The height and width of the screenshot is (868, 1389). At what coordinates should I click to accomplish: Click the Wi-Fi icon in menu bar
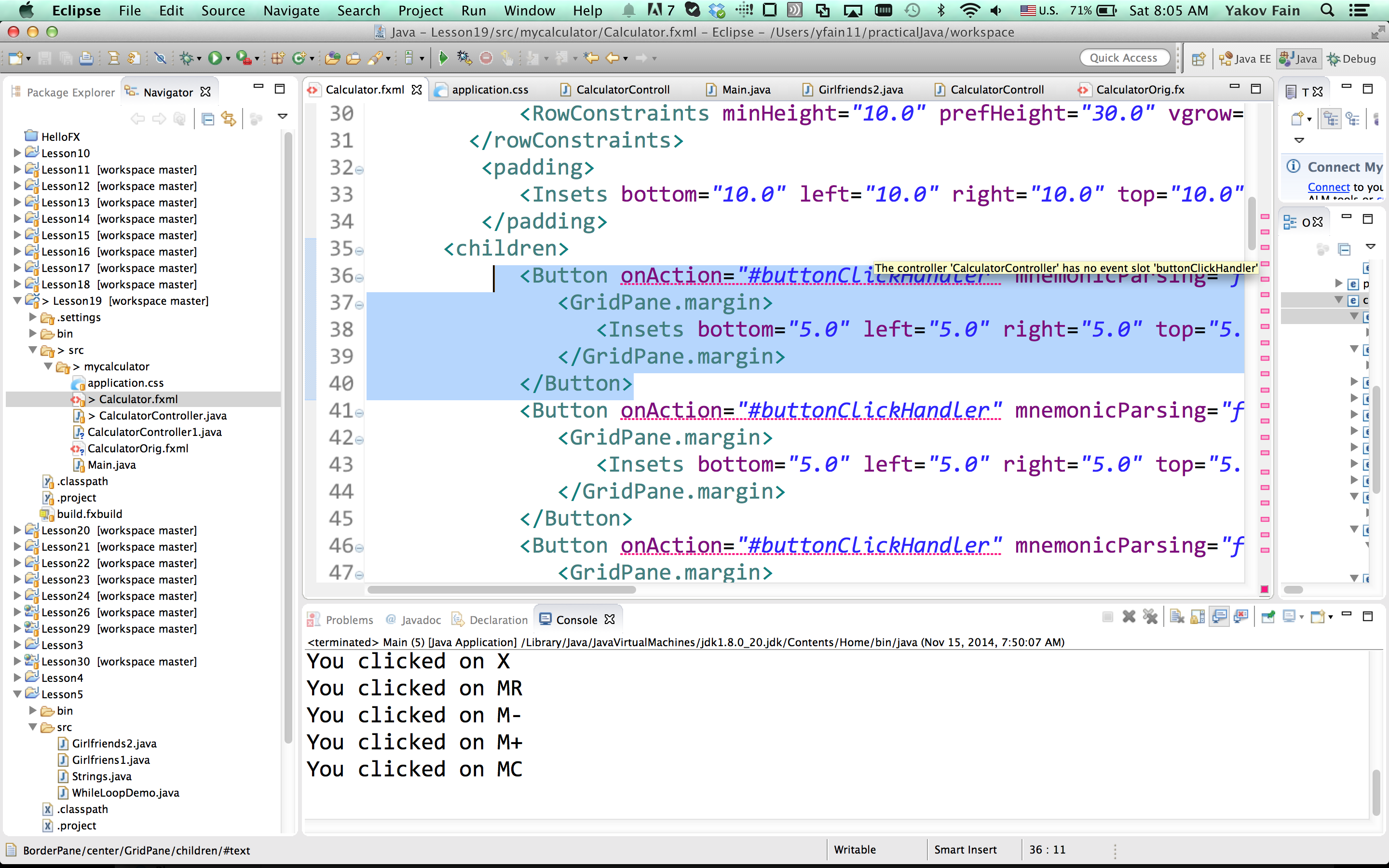click(970, 10)
